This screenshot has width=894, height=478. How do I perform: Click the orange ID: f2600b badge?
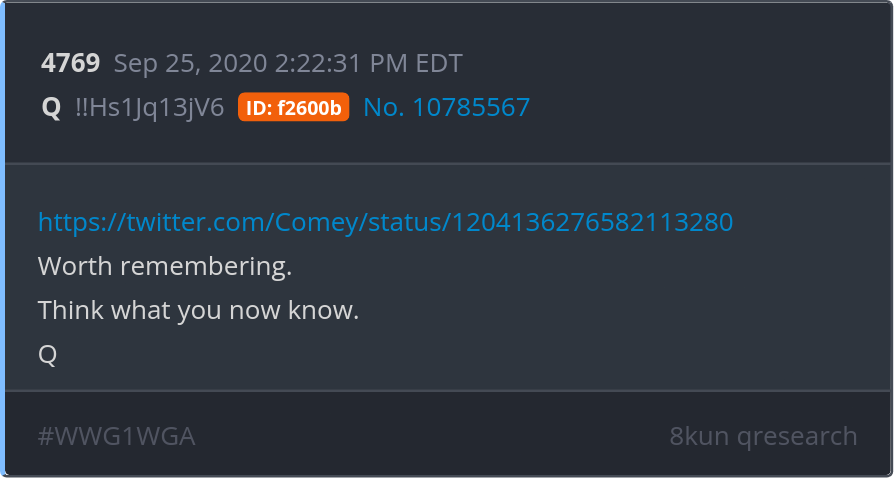[294, 107]
